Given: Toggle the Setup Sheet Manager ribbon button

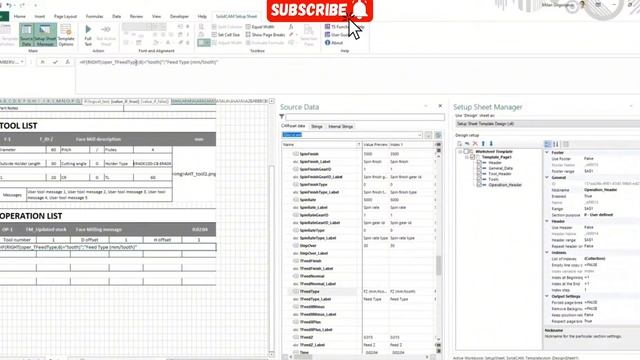Looking at the screenshot, I should tap(45, 35).
